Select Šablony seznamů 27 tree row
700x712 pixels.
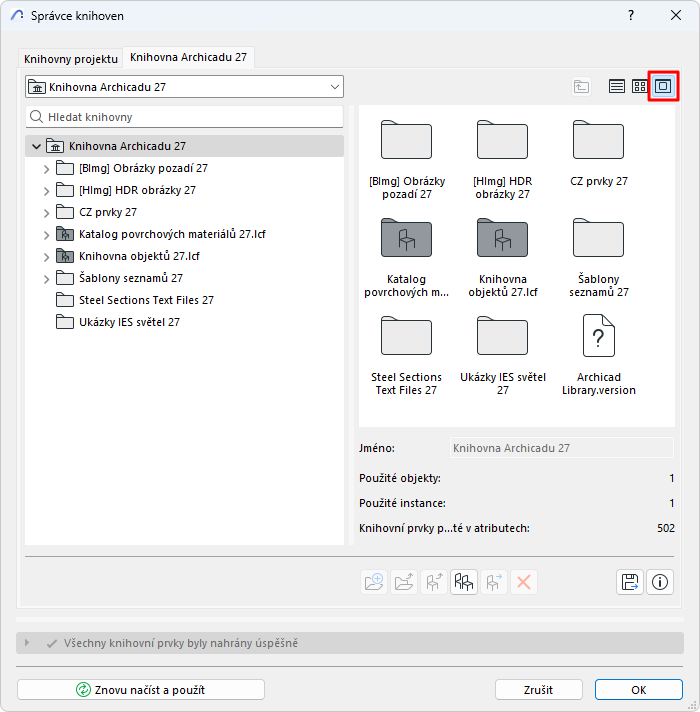184,278
